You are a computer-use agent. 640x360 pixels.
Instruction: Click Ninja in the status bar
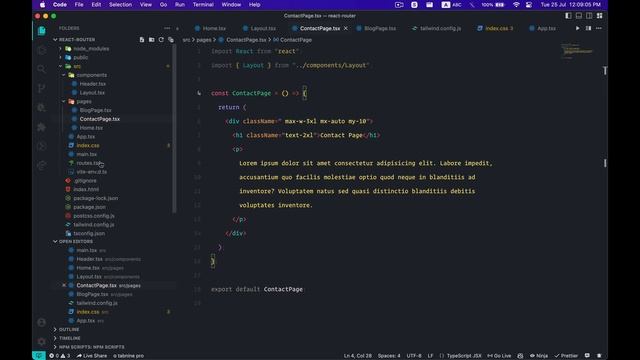pos(539,356)
